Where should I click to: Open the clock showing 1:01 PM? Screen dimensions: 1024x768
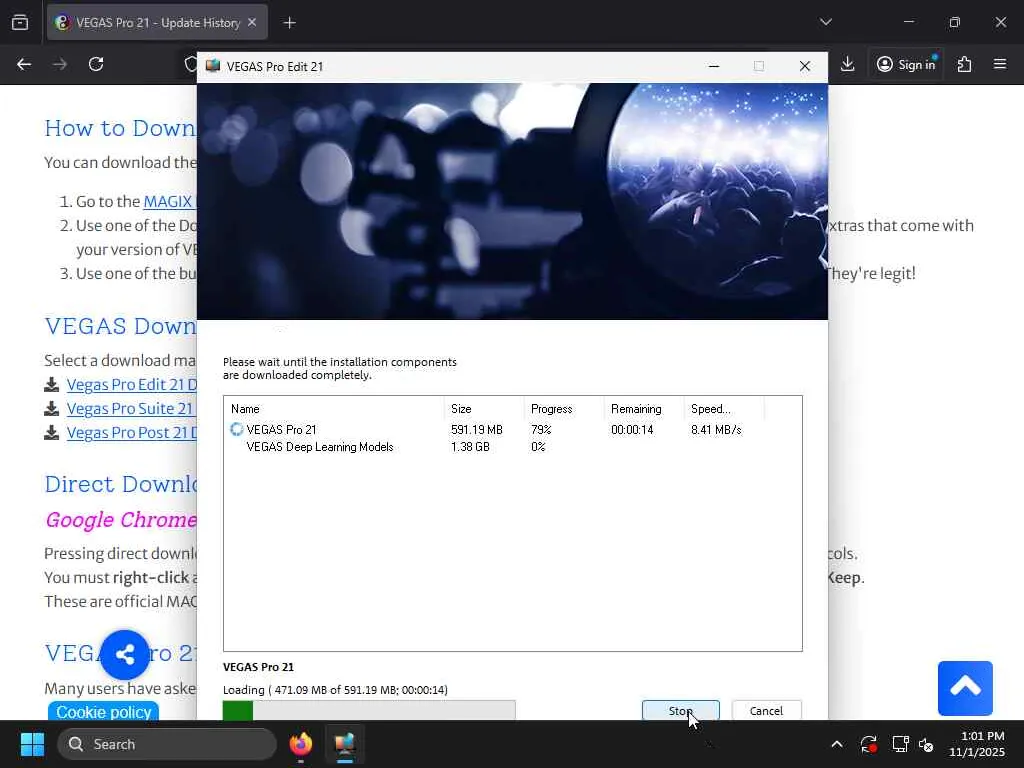tap(977, 744)
